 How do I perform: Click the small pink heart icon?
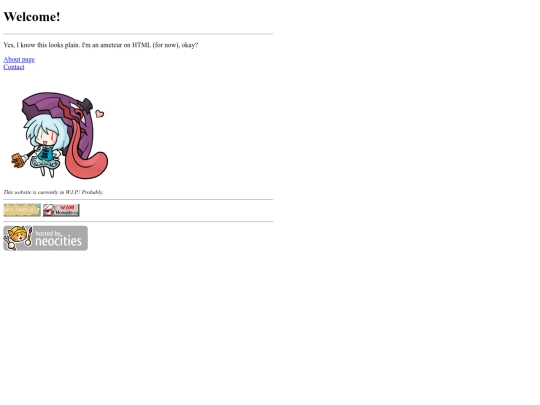click(100, 114)
